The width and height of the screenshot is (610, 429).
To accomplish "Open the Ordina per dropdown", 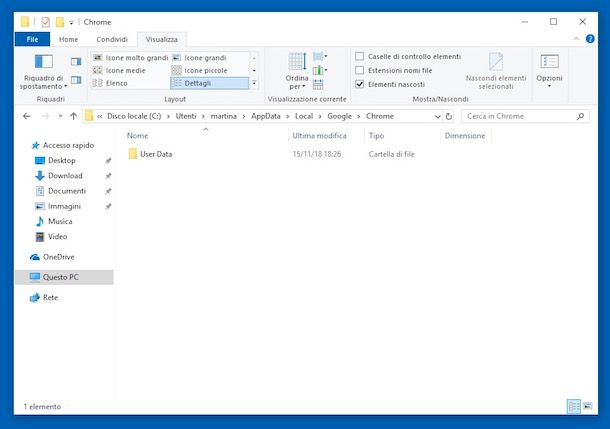I will point(297,71).
